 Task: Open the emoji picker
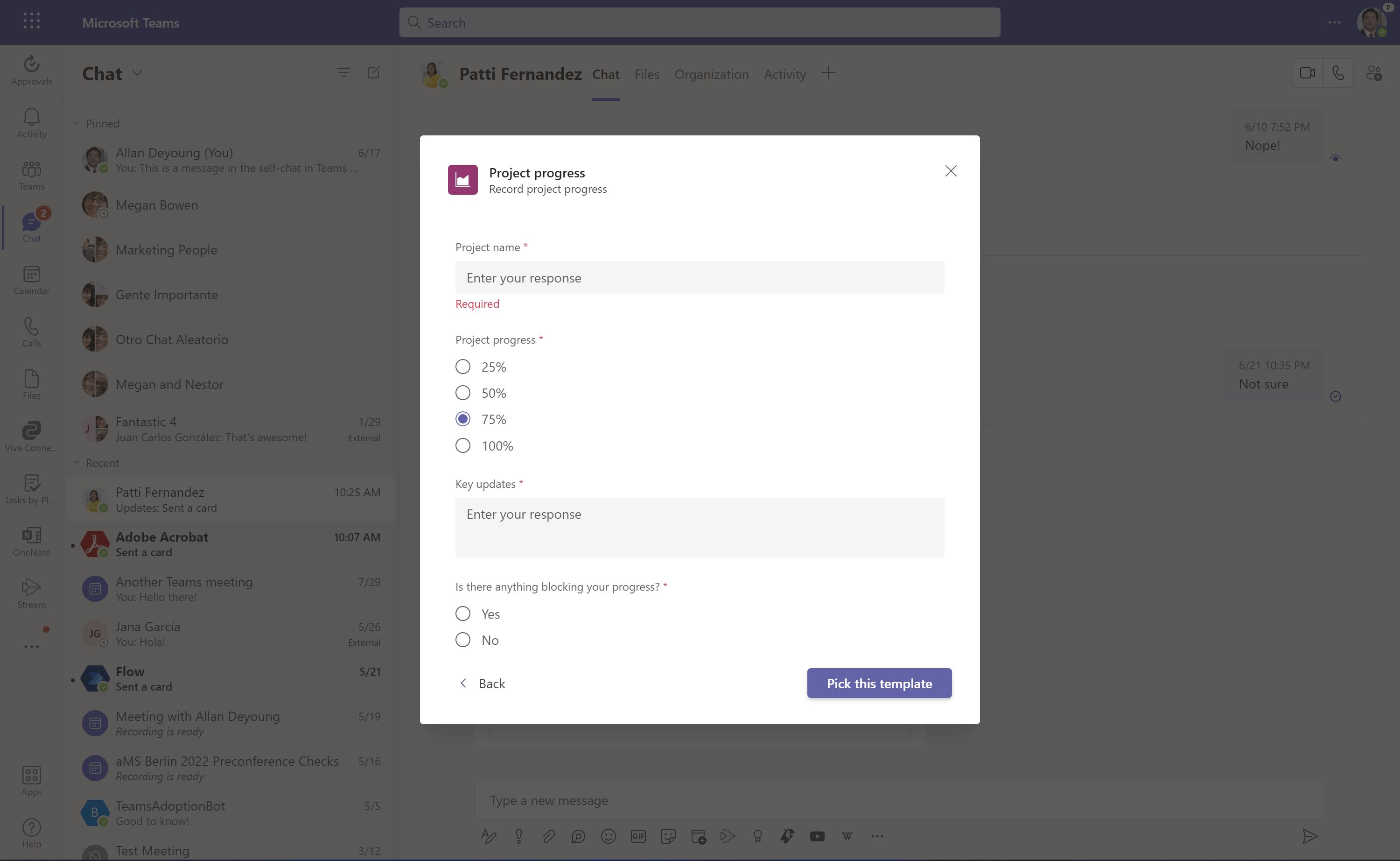pos(609,836)
